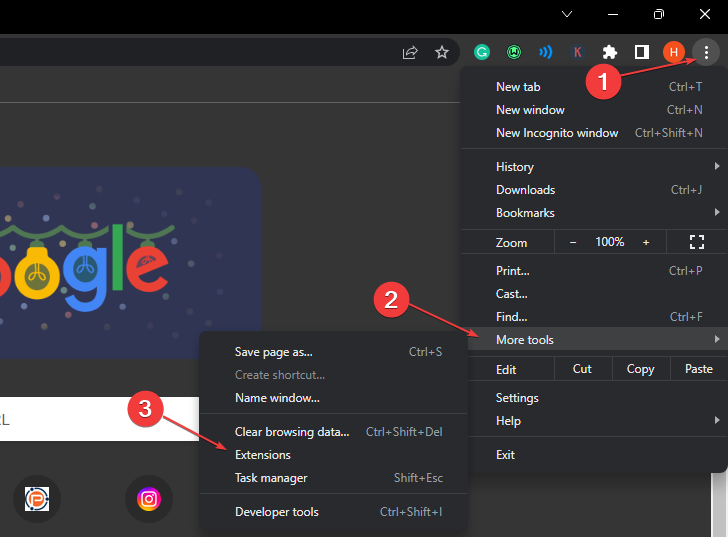Open the orange P shortcut tile

[x=37, y=499]
